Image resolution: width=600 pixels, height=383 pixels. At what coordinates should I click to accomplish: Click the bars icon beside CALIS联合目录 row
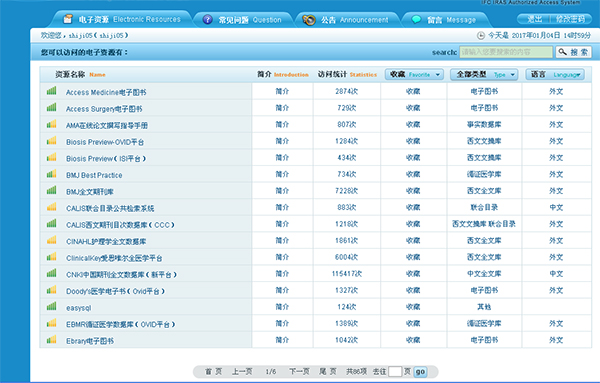pos(51,207)
